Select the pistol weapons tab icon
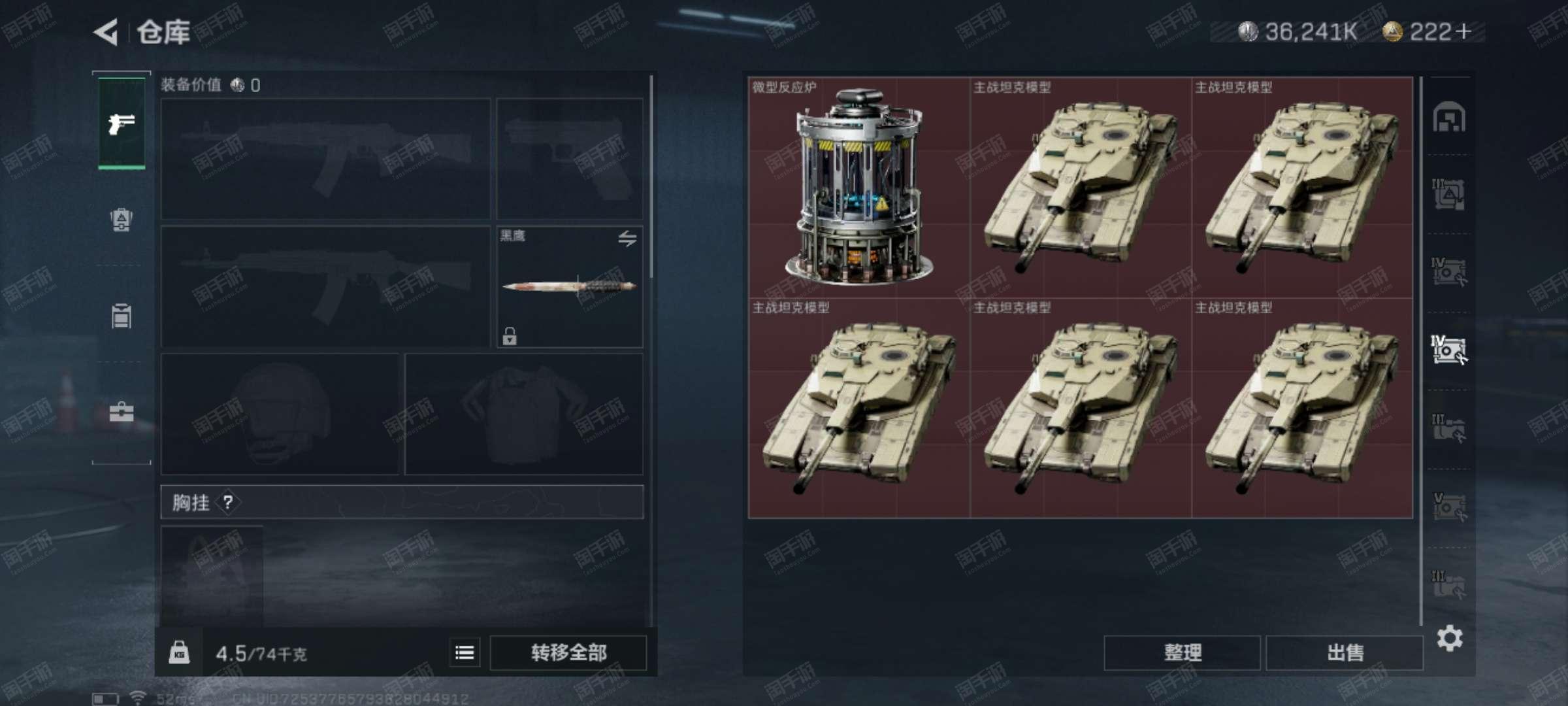 click(122, 124)
